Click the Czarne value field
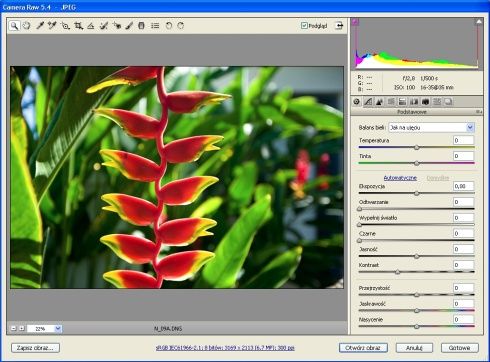This screenshot has width=490, height=362. 463,233
